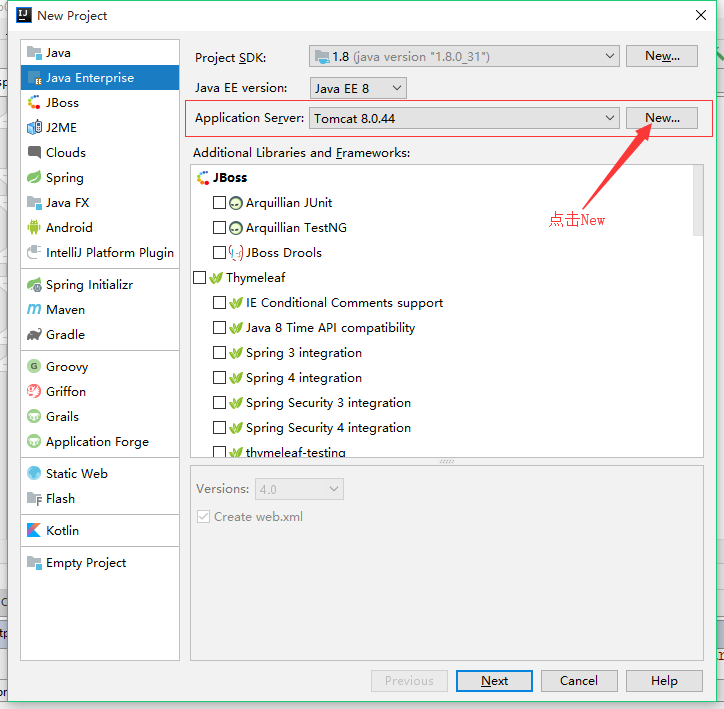Toggle the Create web.xml checkbox
Viewport: 724px width, 709px height.
[x=203, y=516]
